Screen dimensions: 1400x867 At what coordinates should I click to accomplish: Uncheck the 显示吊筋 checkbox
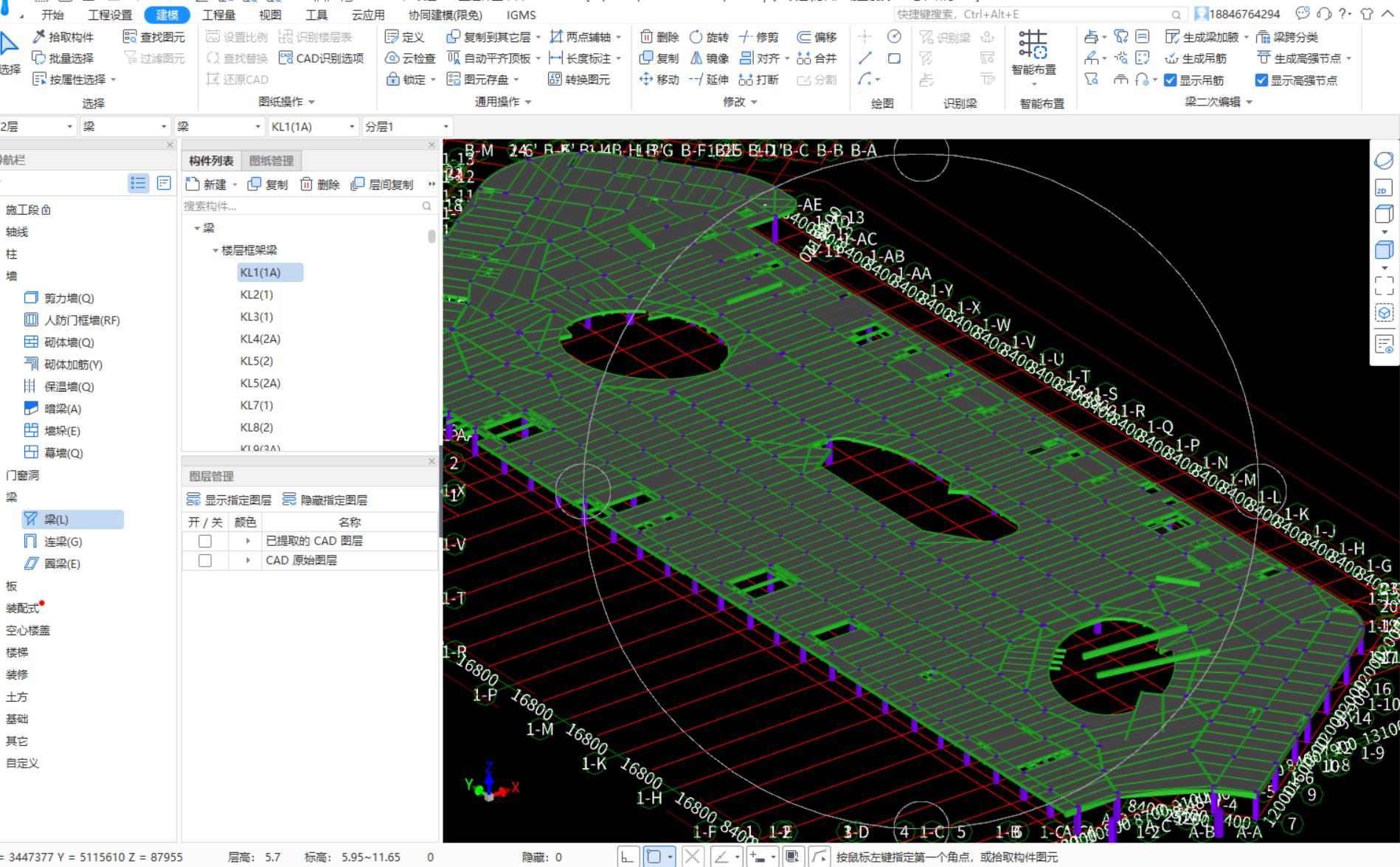click(x=1171, y=80)
